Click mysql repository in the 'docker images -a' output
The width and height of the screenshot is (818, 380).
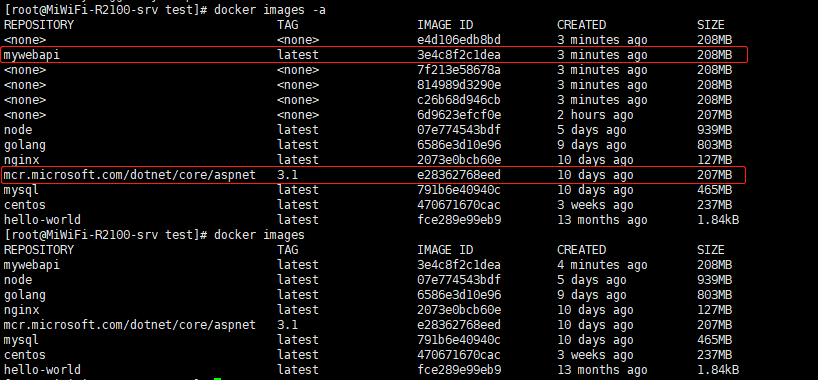pyautogui.click(x=21, y=190)
